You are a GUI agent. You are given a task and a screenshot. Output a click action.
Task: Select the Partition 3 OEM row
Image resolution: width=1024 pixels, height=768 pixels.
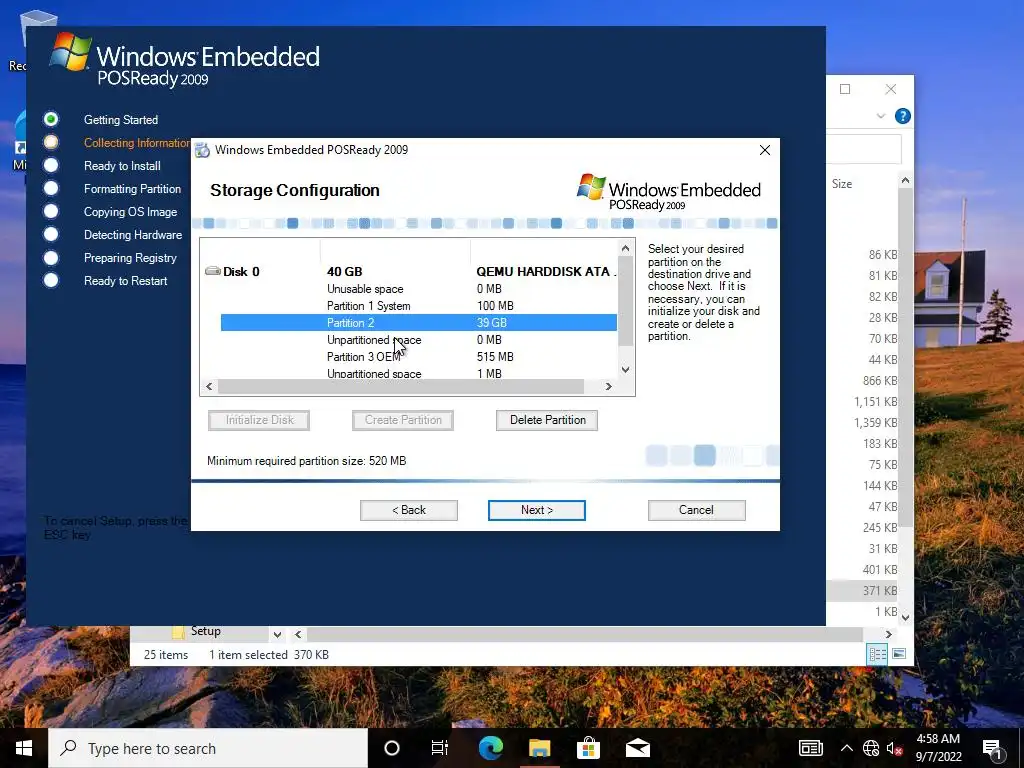419,357
